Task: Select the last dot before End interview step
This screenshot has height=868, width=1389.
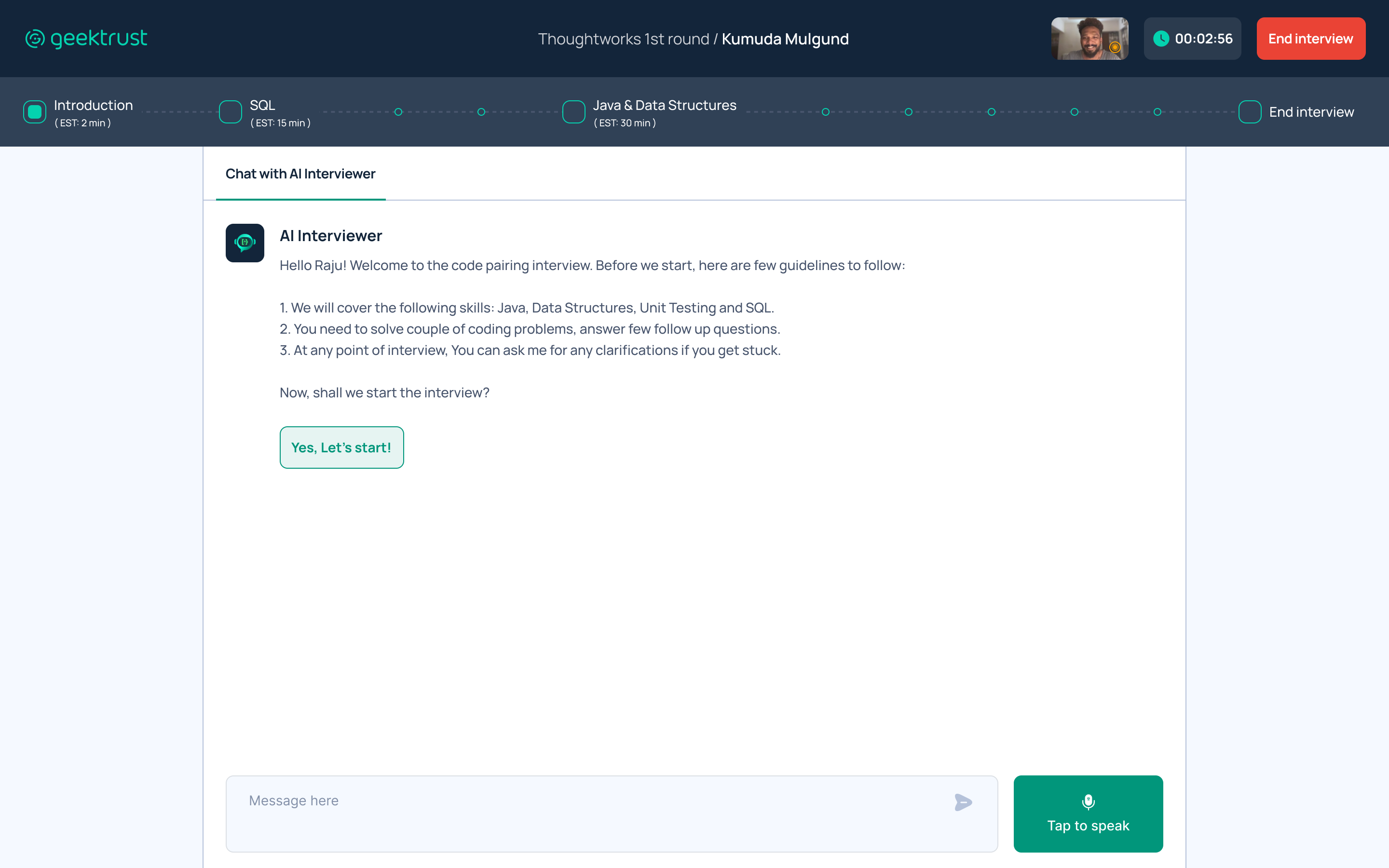Action: point(1157,112)
